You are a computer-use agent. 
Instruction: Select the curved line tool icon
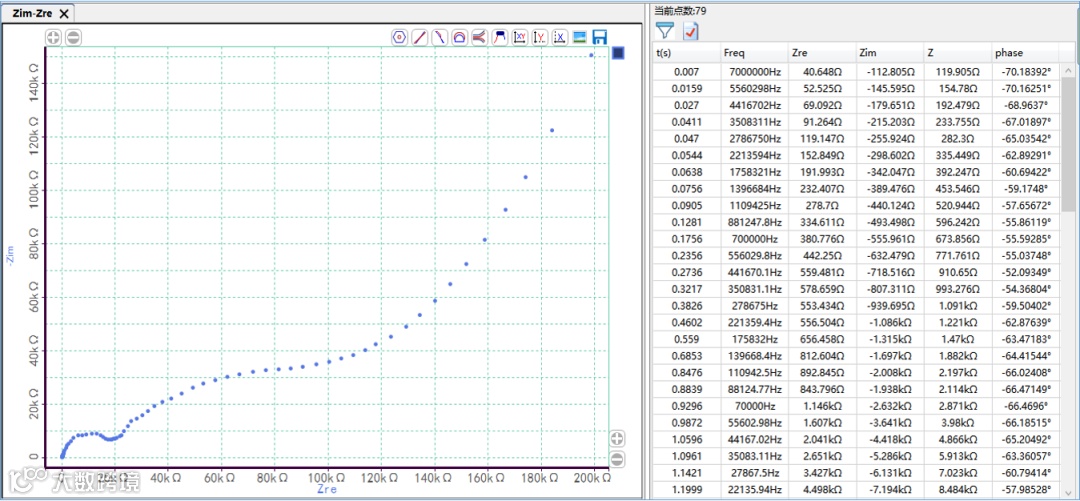tap(439, 37)
